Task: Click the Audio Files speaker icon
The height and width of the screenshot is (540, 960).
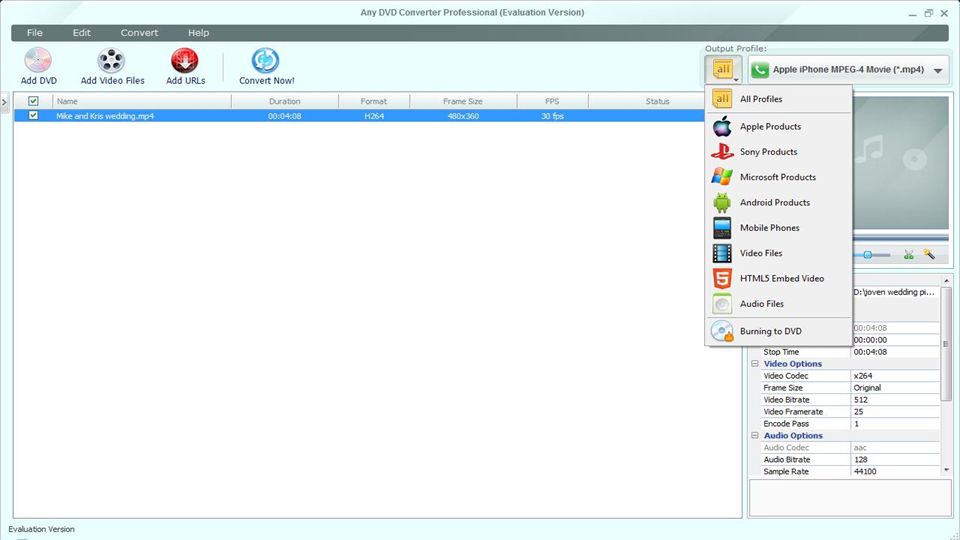Action: [x=722, y=304]
